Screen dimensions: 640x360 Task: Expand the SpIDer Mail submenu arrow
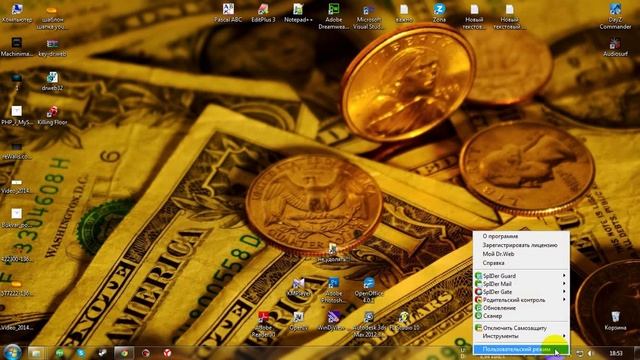click(564, 284)
